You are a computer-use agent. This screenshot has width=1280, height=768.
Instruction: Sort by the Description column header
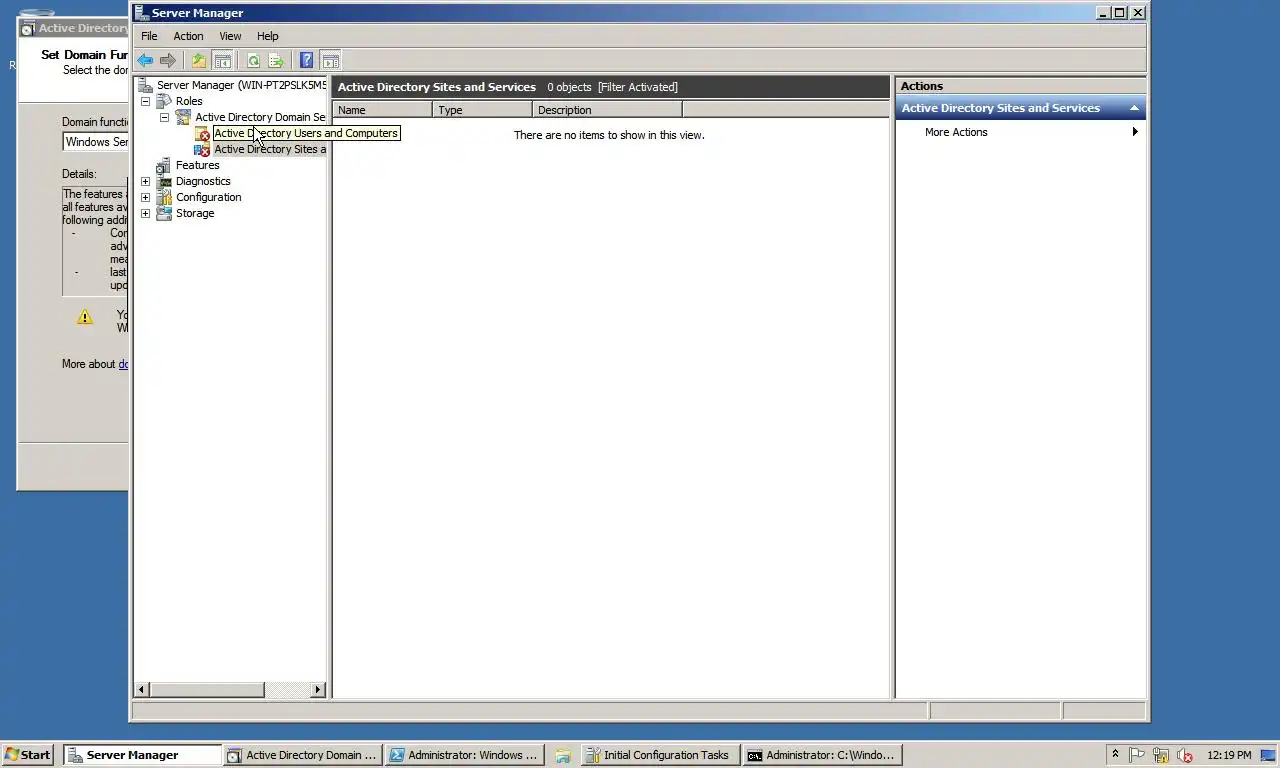pyautogui.click(x=607, y=110)
